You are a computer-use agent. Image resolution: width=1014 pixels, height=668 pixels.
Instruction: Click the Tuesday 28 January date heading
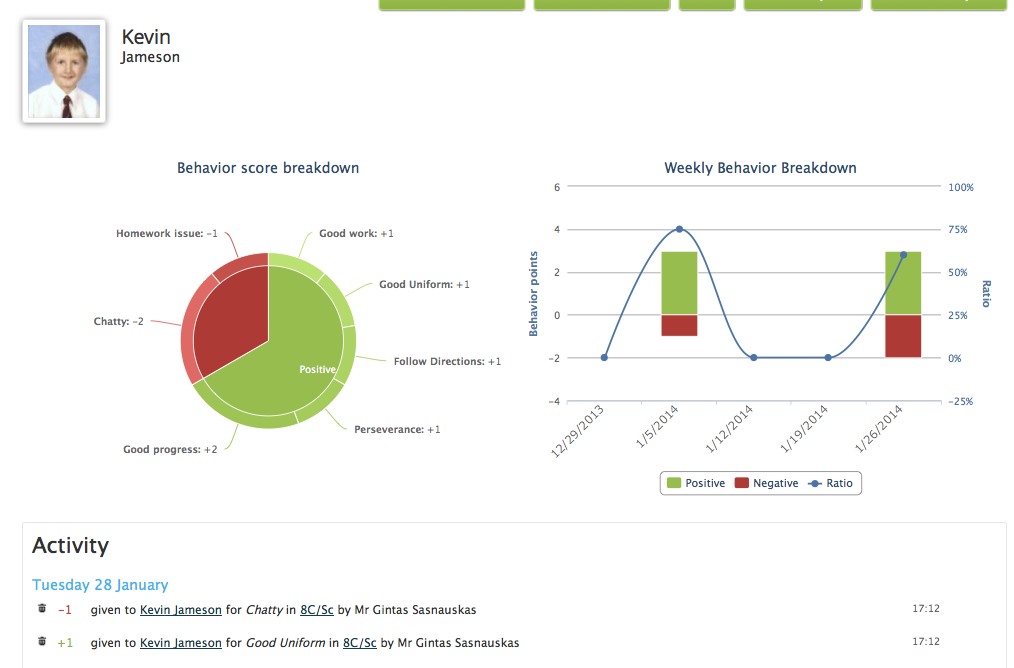[100, 585]
